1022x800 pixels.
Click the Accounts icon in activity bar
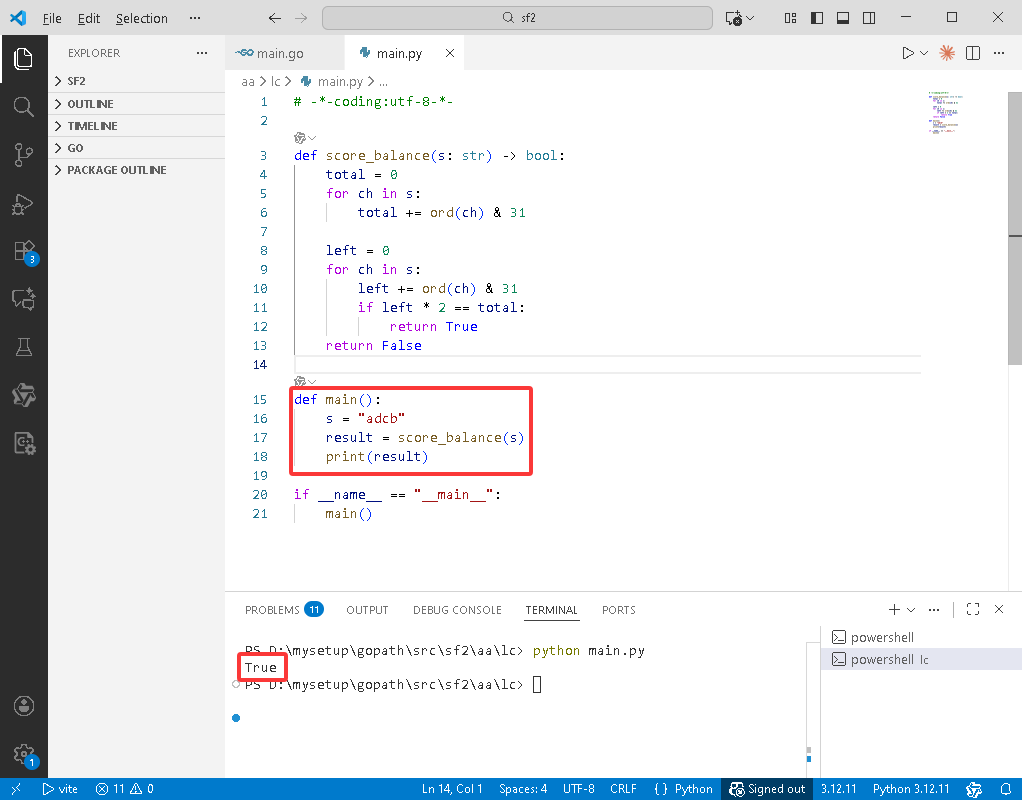coord(23,706)
